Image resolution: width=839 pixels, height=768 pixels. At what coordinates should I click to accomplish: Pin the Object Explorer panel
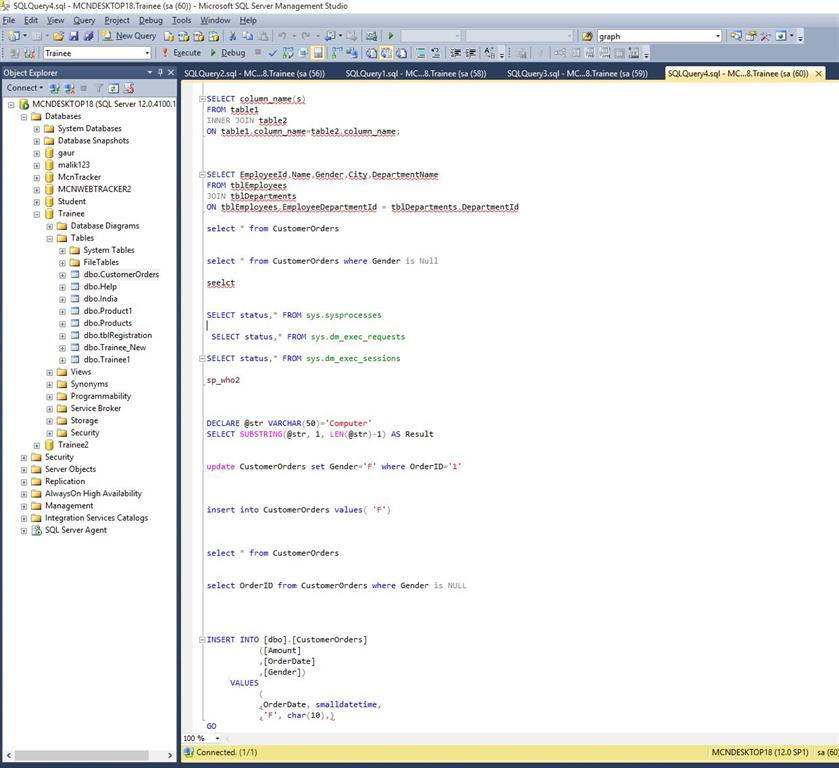tap(160, 72)
